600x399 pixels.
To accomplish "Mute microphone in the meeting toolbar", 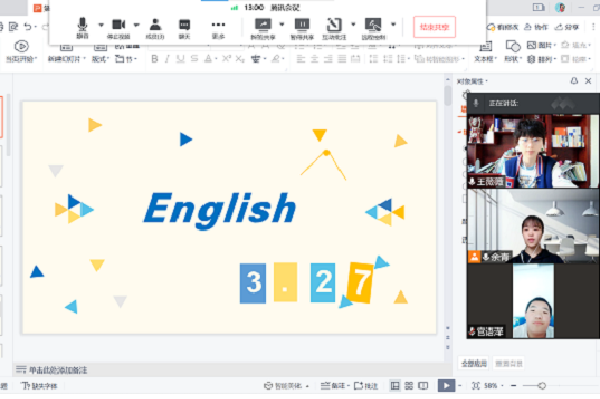I will click(82, 28).
